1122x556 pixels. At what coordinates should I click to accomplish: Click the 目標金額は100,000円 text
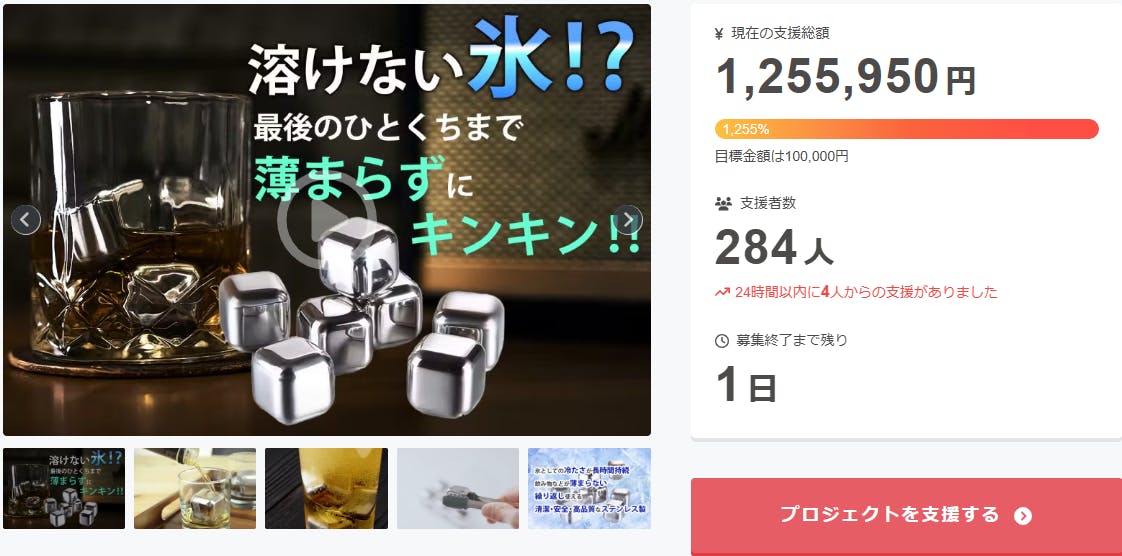tap(781, 156)
